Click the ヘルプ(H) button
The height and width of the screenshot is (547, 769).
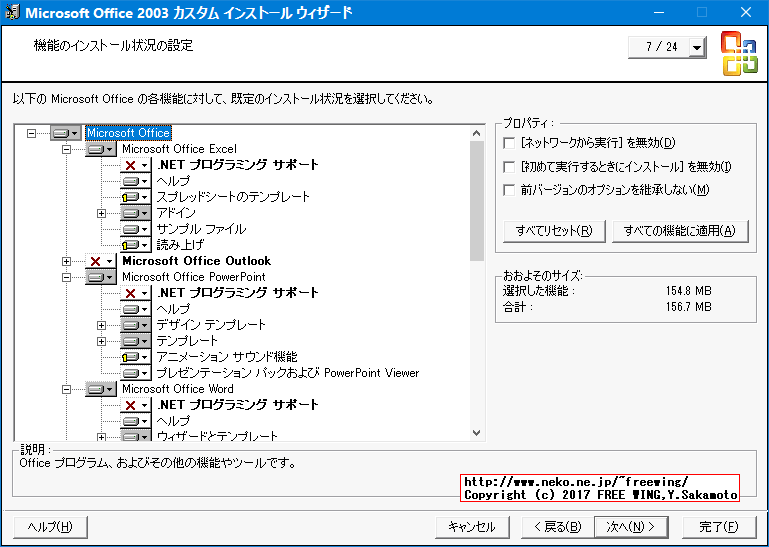[50, 527]
